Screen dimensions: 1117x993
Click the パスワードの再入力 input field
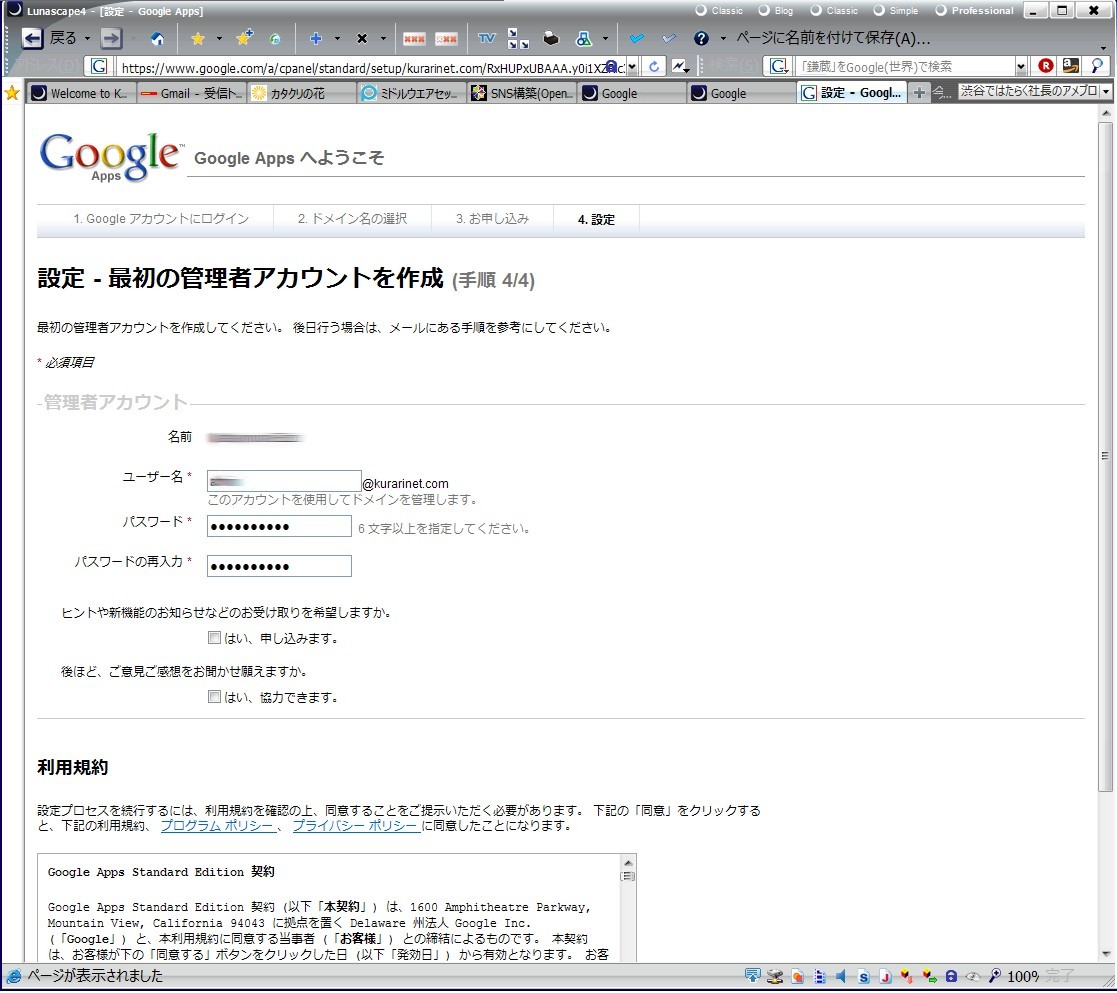click(279, 566)
